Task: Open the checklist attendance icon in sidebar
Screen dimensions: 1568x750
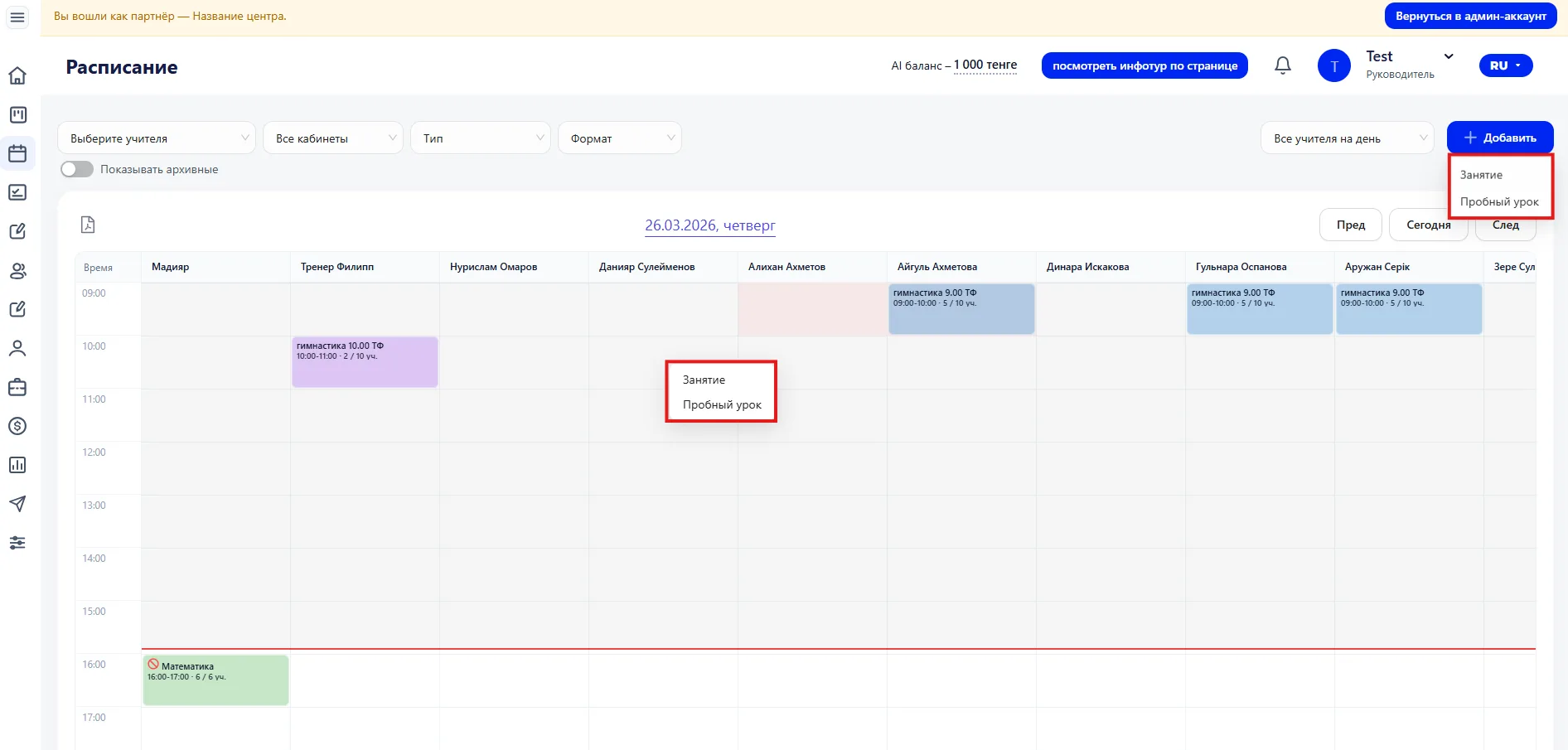Action: [17, 192]
